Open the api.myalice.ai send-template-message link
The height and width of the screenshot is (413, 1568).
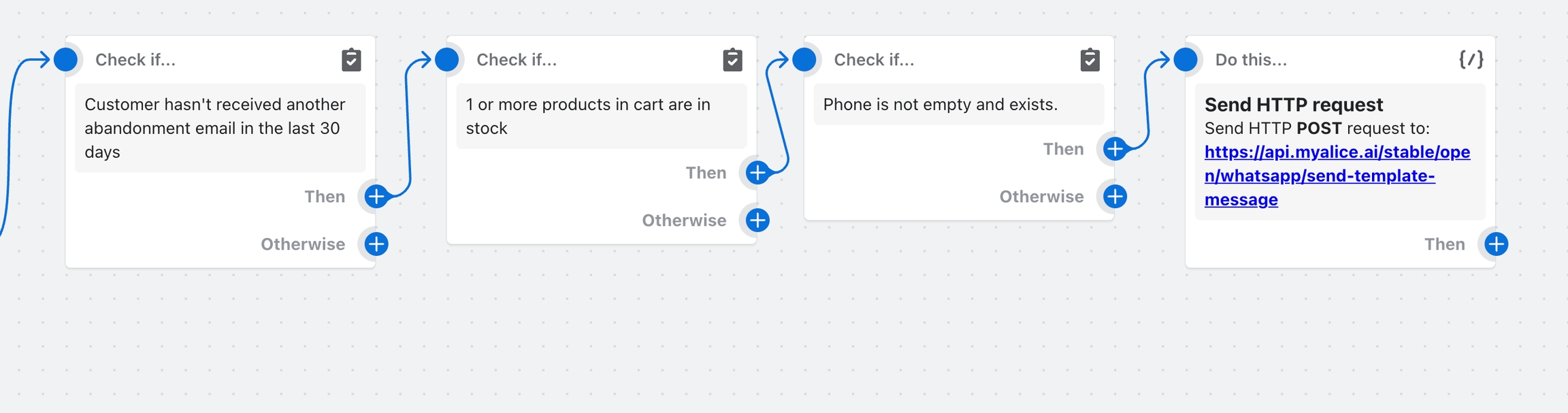click(1337, 176)
